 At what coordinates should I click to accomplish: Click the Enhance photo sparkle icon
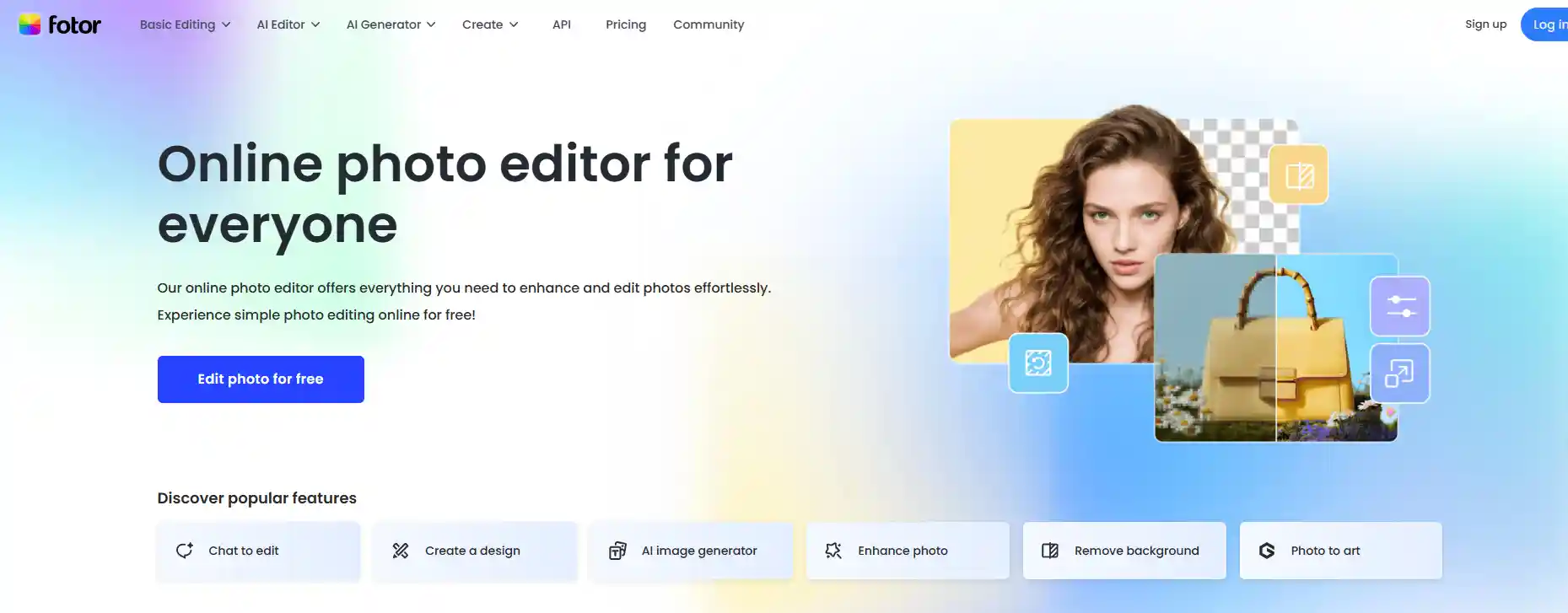[x=833, y=551]
